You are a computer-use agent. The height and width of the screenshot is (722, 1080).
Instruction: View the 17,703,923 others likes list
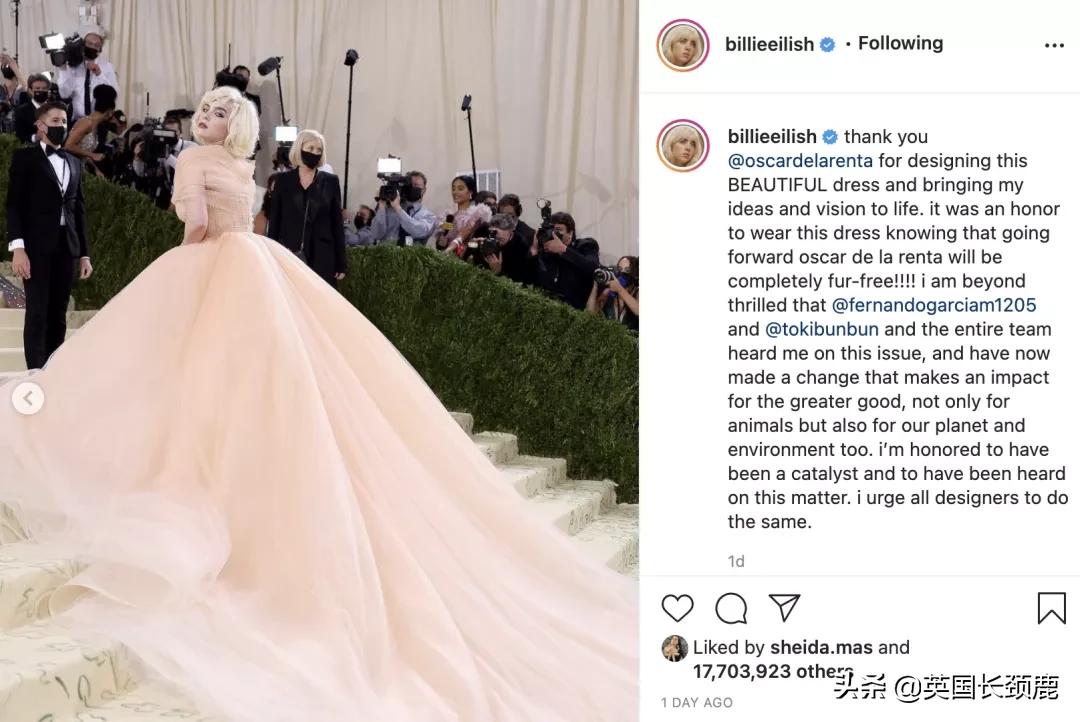tap(772, 672)
